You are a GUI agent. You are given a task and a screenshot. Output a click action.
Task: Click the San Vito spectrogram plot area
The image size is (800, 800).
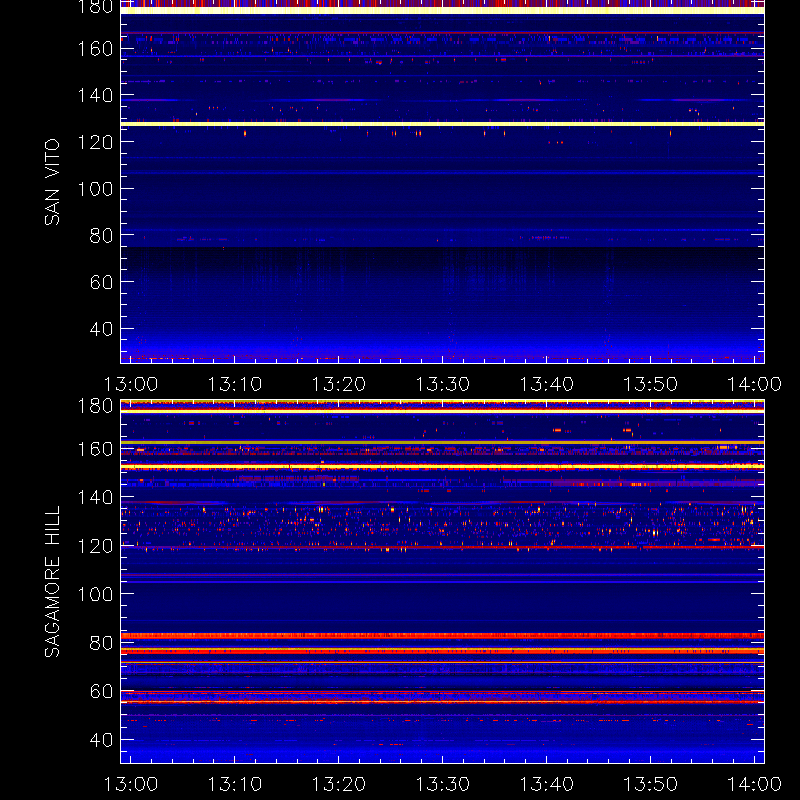click(x=442, y=182)
